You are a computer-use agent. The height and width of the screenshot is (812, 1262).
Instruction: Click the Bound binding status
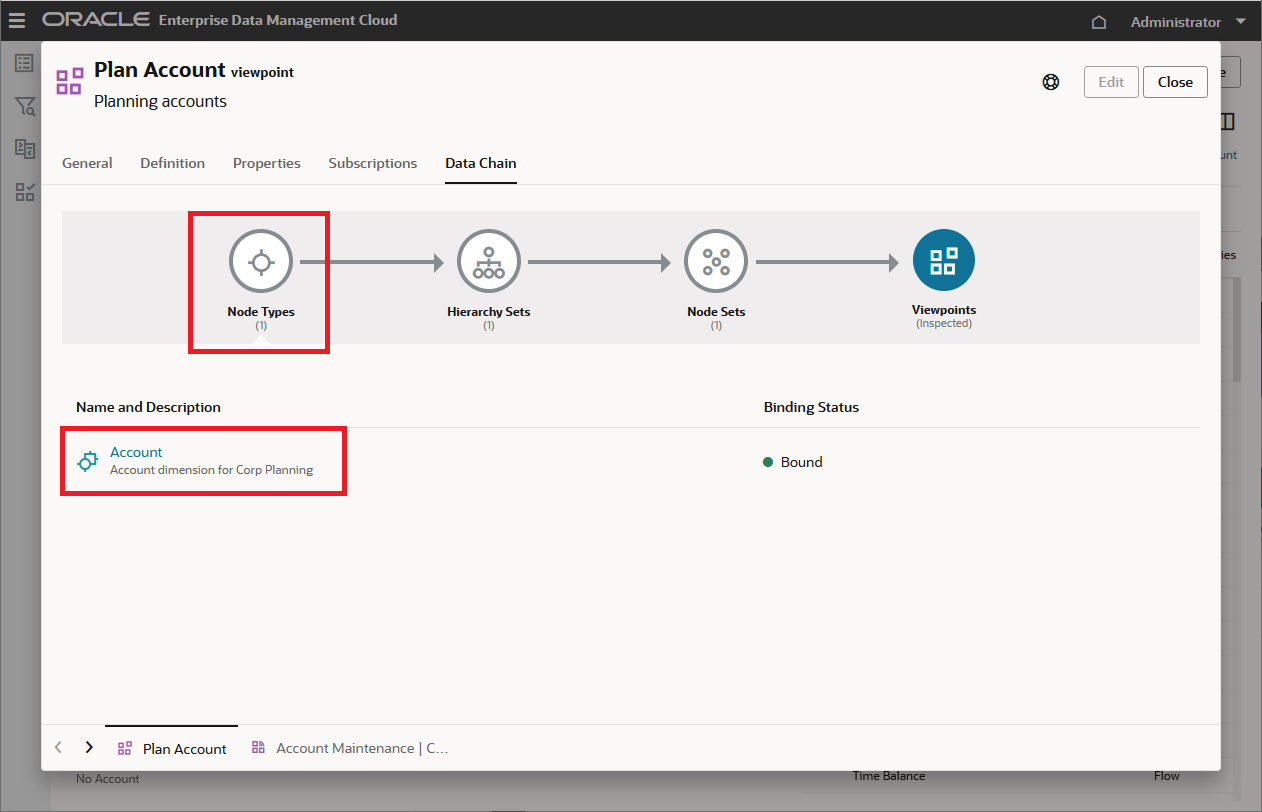793,462
